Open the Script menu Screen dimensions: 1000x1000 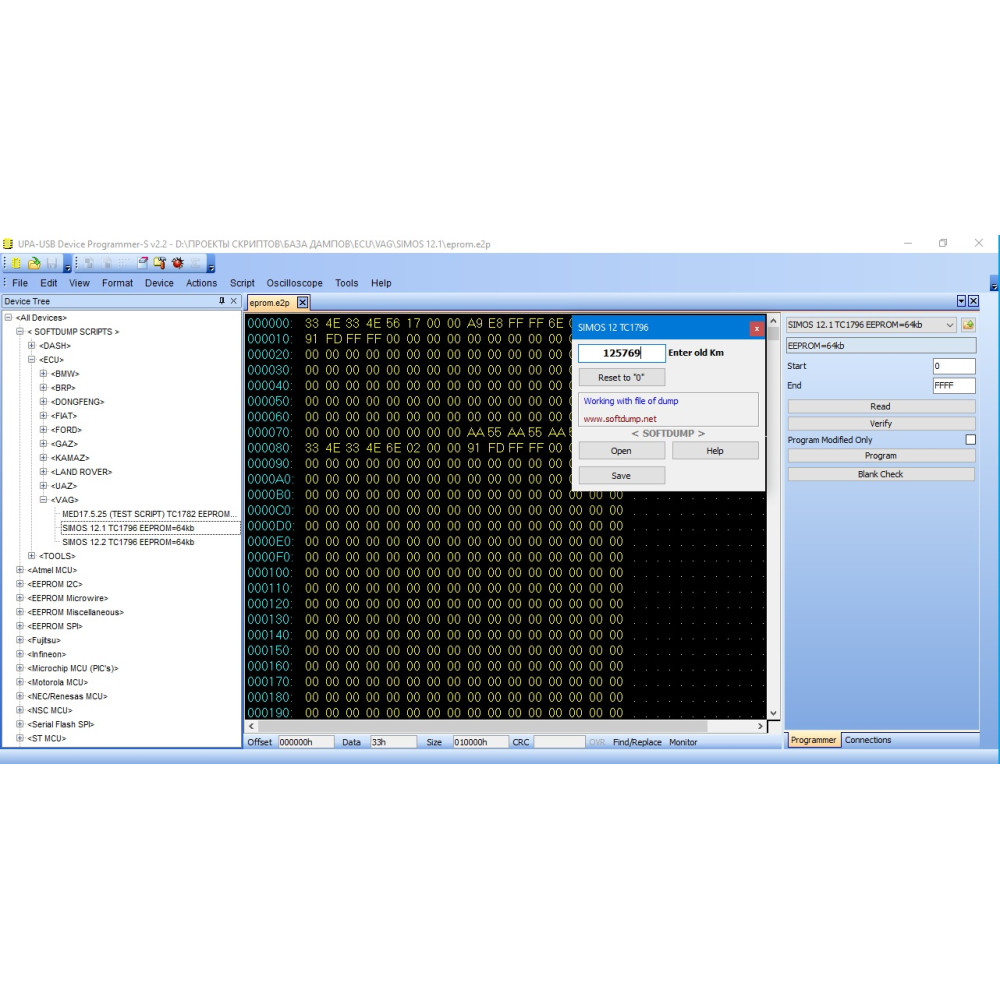242,283
